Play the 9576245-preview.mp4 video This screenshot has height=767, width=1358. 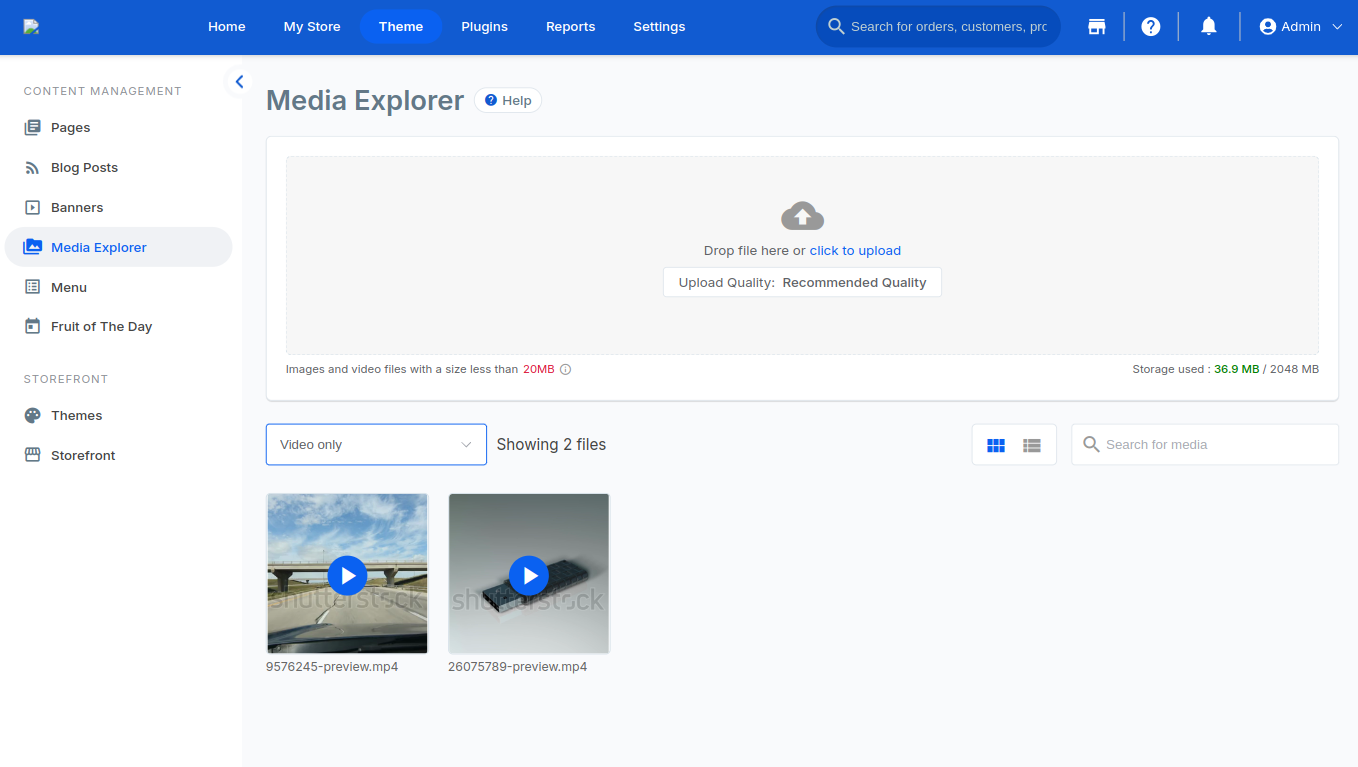347,575
